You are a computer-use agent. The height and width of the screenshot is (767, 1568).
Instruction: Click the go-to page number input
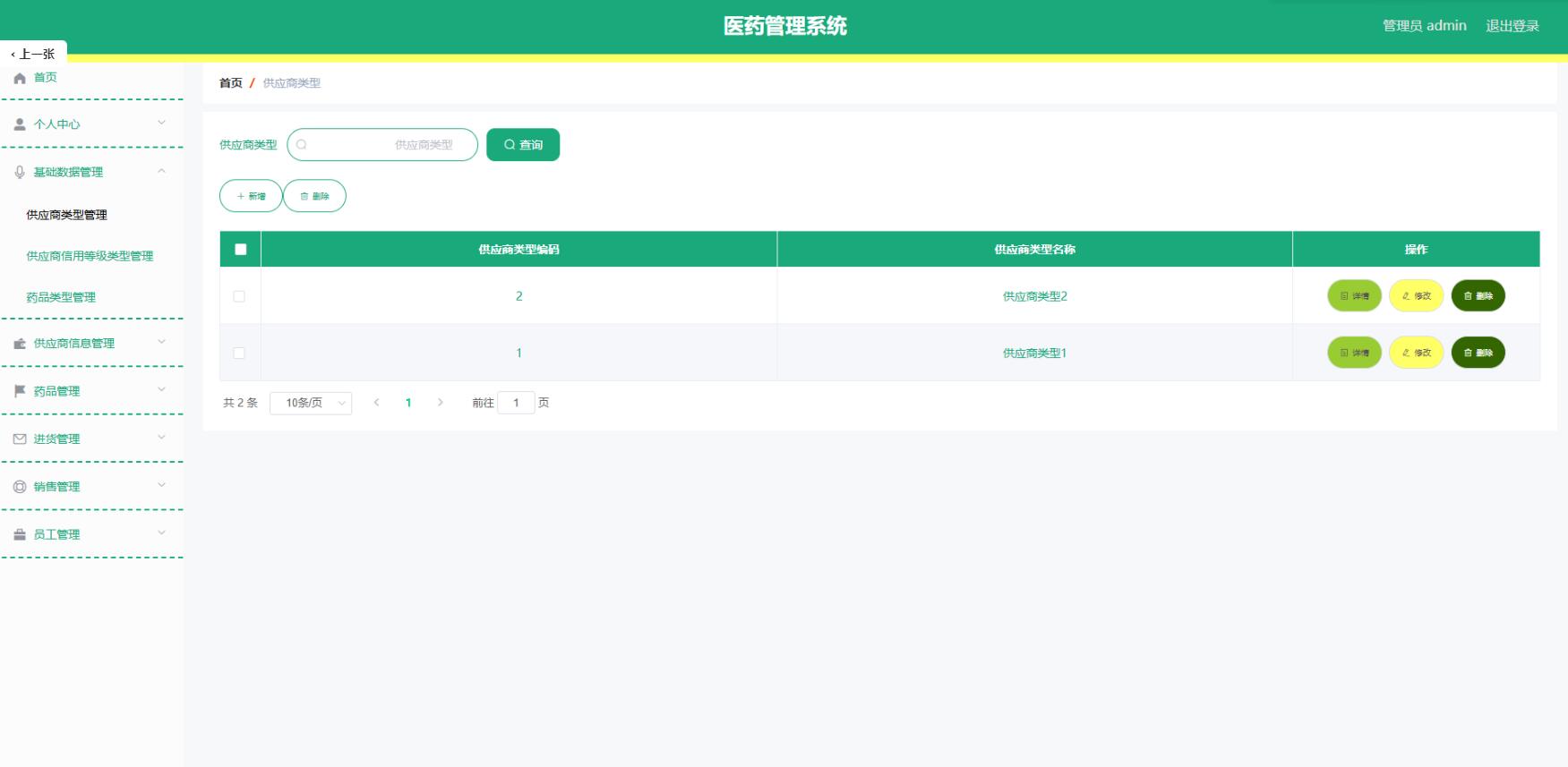coord(516,403)
